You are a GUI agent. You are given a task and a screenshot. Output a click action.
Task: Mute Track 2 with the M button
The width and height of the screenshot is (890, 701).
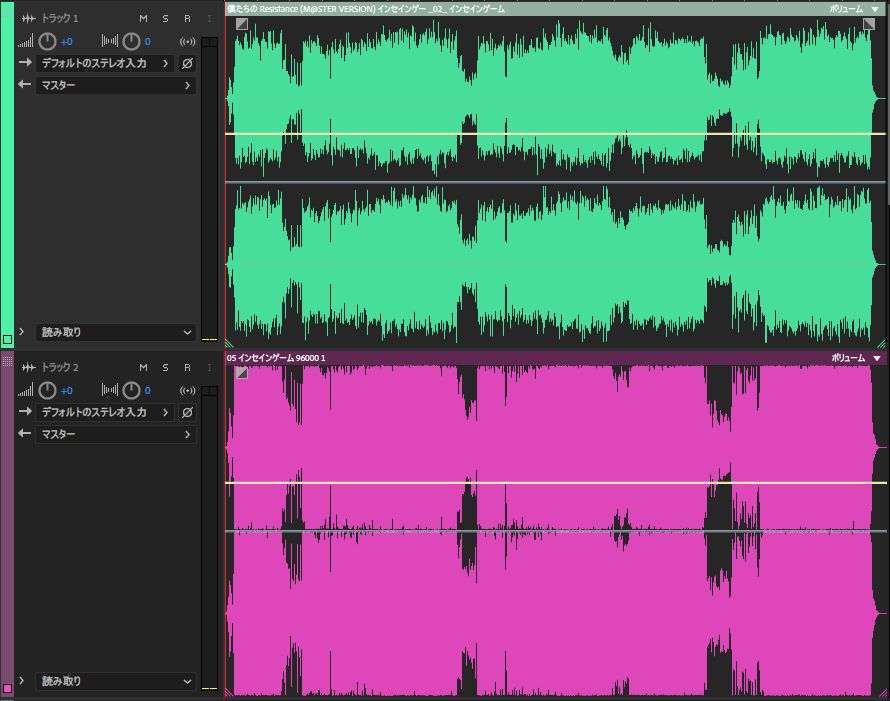(x=143, y=368)
